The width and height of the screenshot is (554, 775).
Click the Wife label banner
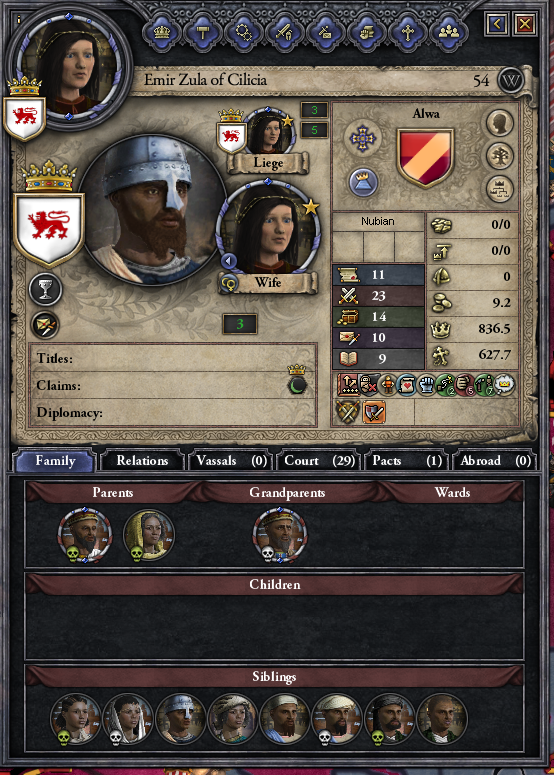268,283
